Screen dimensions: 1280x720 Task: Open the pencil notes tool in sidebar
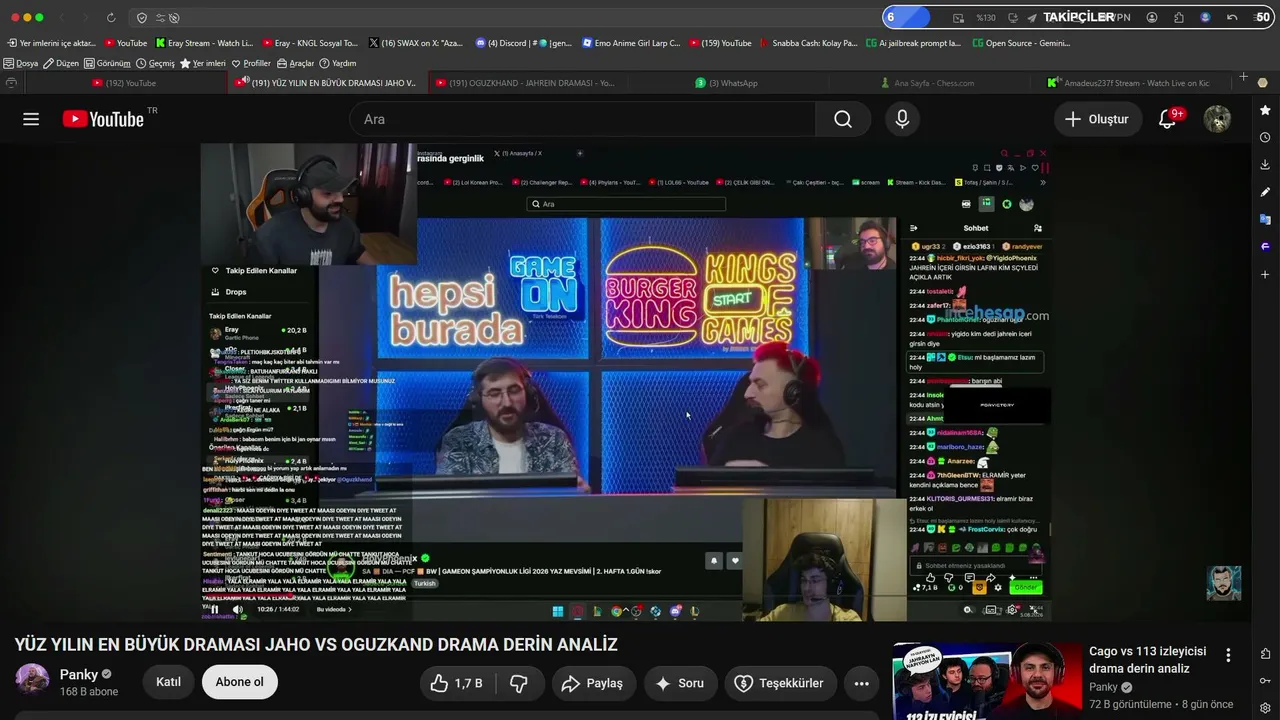(1265, 192)
